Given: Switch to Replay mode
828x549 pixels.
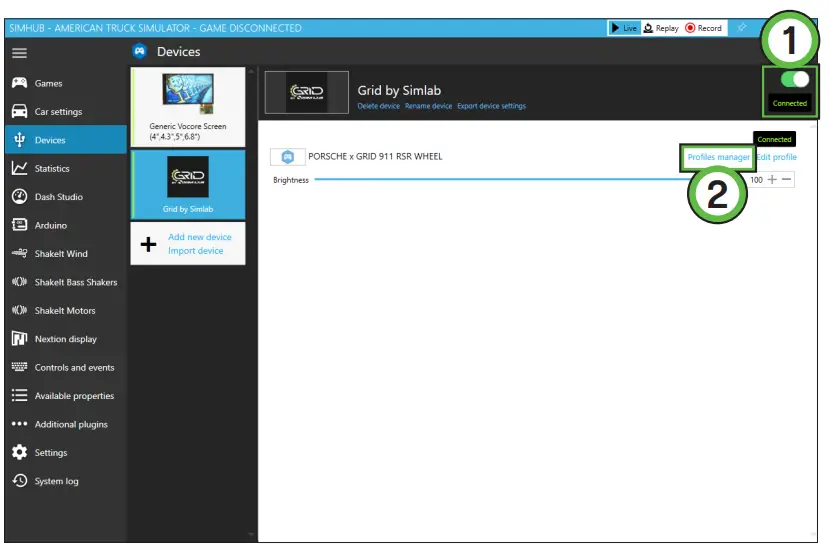Looking at the screenshot, I should click(x=661, y=28).
